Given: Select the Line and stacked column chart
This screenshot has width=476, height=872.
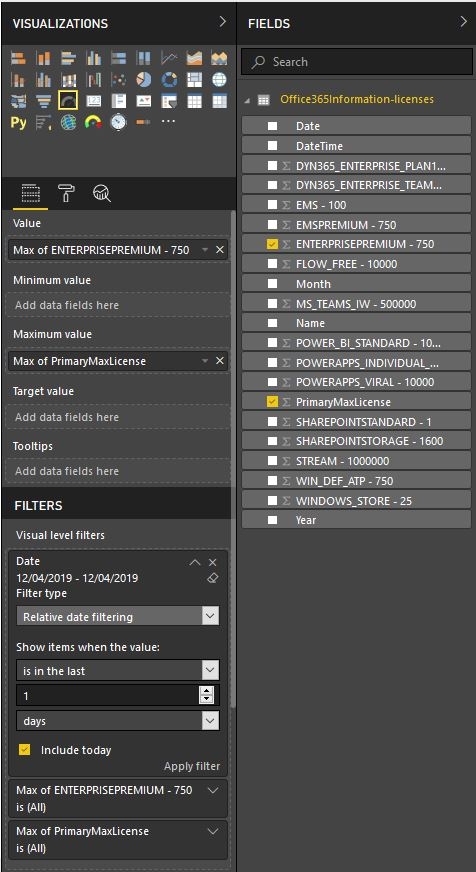Looking at the screenshot, I should tap(18, 80).
